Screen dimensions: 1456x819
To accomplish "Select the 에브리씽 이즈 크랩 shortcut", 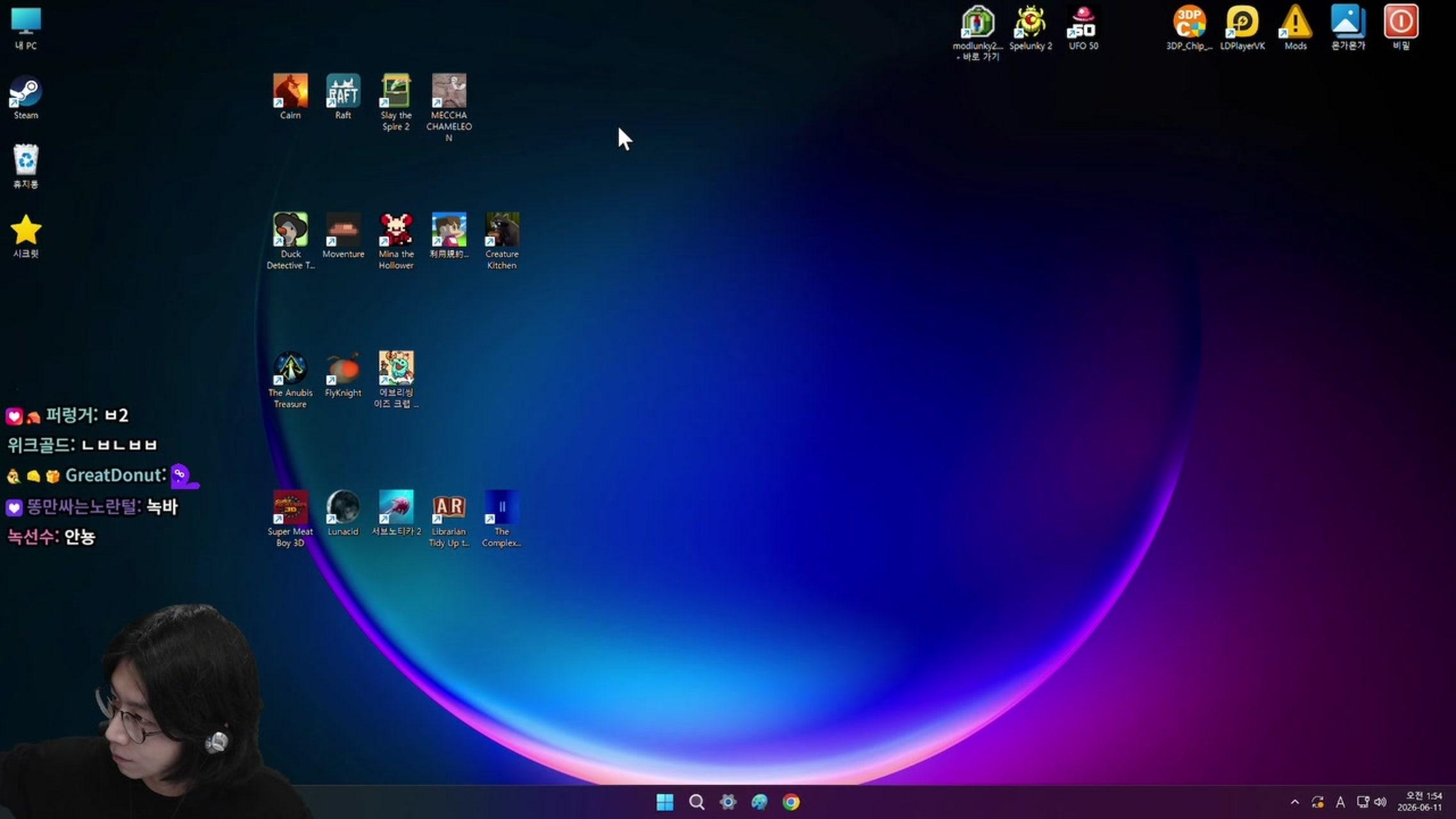I will pos(396,380).
